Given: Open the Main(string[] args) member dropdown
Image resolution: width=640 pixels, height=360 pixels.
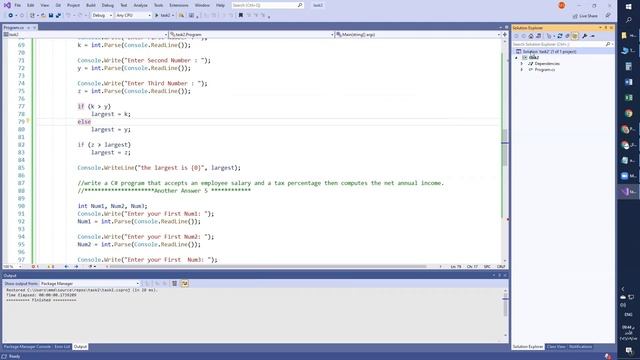Looking at the screenshot, I should click(418, 35).
